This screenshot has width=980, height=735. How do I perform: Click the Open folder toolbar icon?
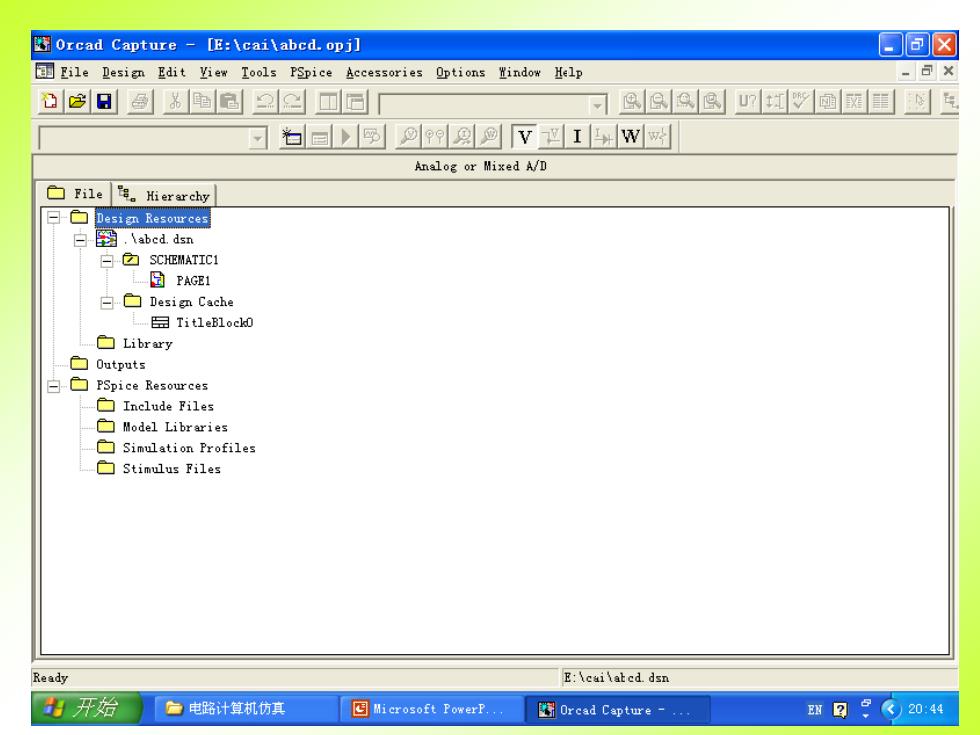[77, 101]
